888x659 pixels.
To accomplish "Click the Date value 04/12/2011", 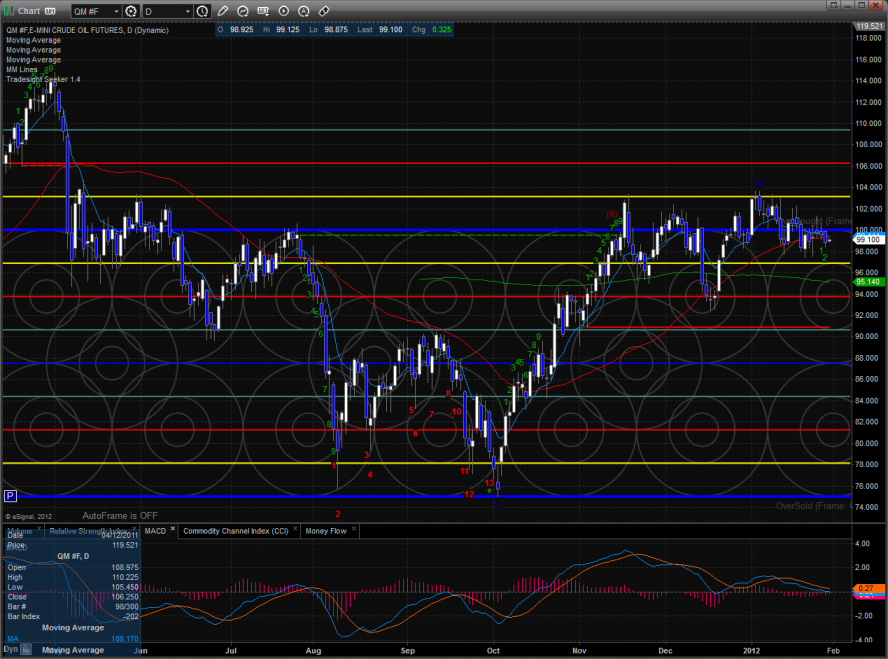I will [x=120, y=535].
